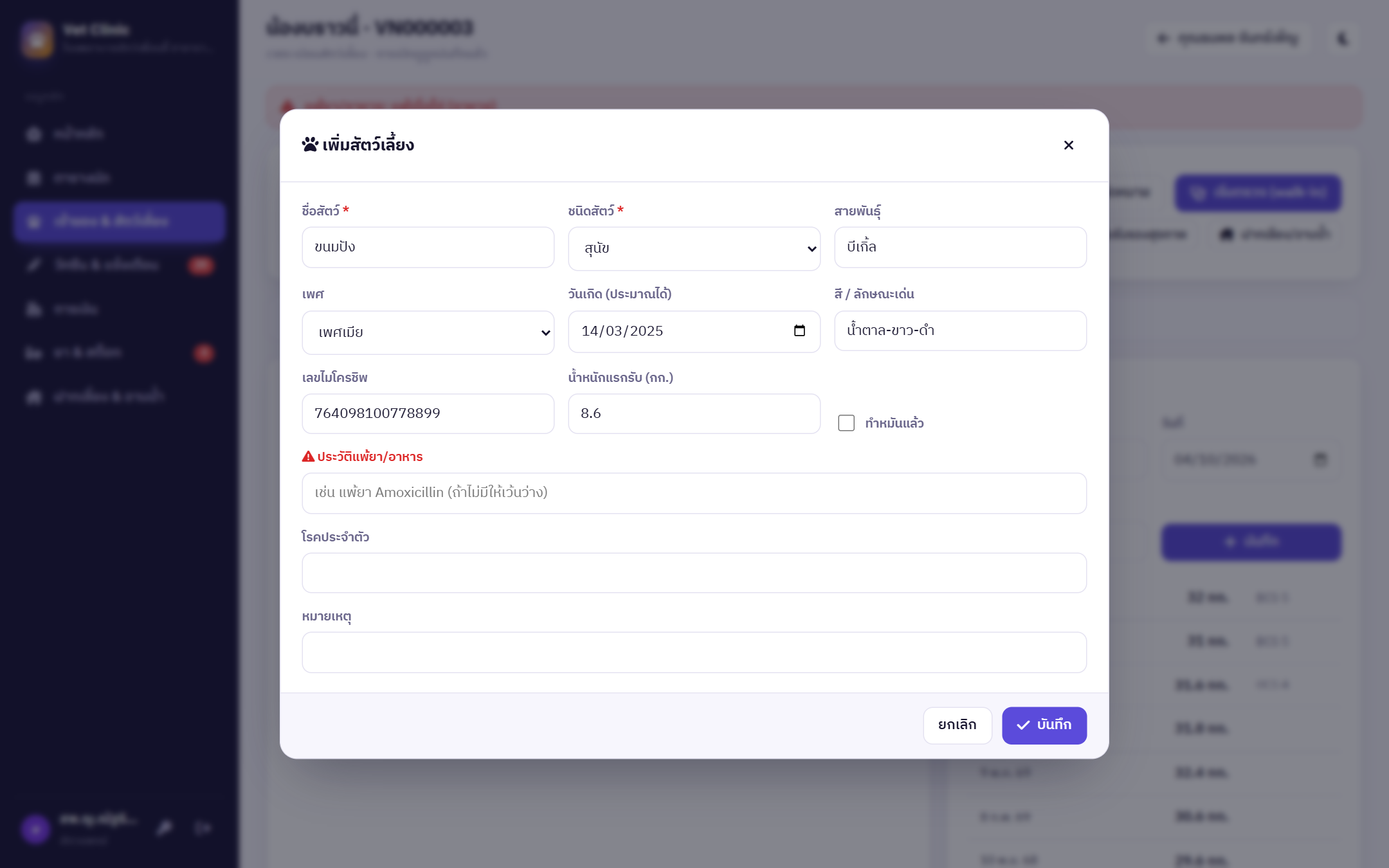The height and width of the screenshot is (868, 1389).
Task: Click the น้ำหนักแรกรับ weight field
Action: 694,413
